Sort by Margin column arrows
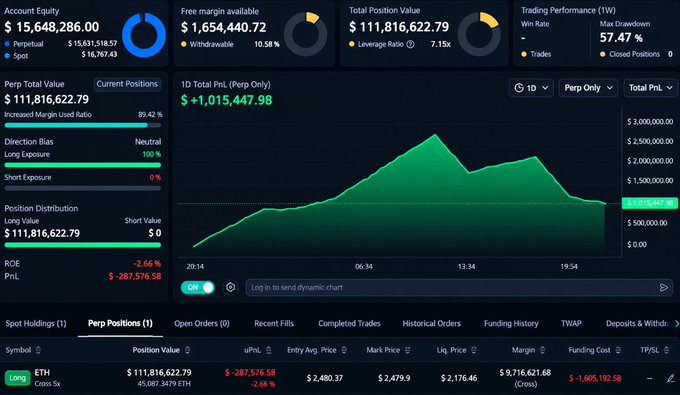680x395 pixels. tap(543, 350)
